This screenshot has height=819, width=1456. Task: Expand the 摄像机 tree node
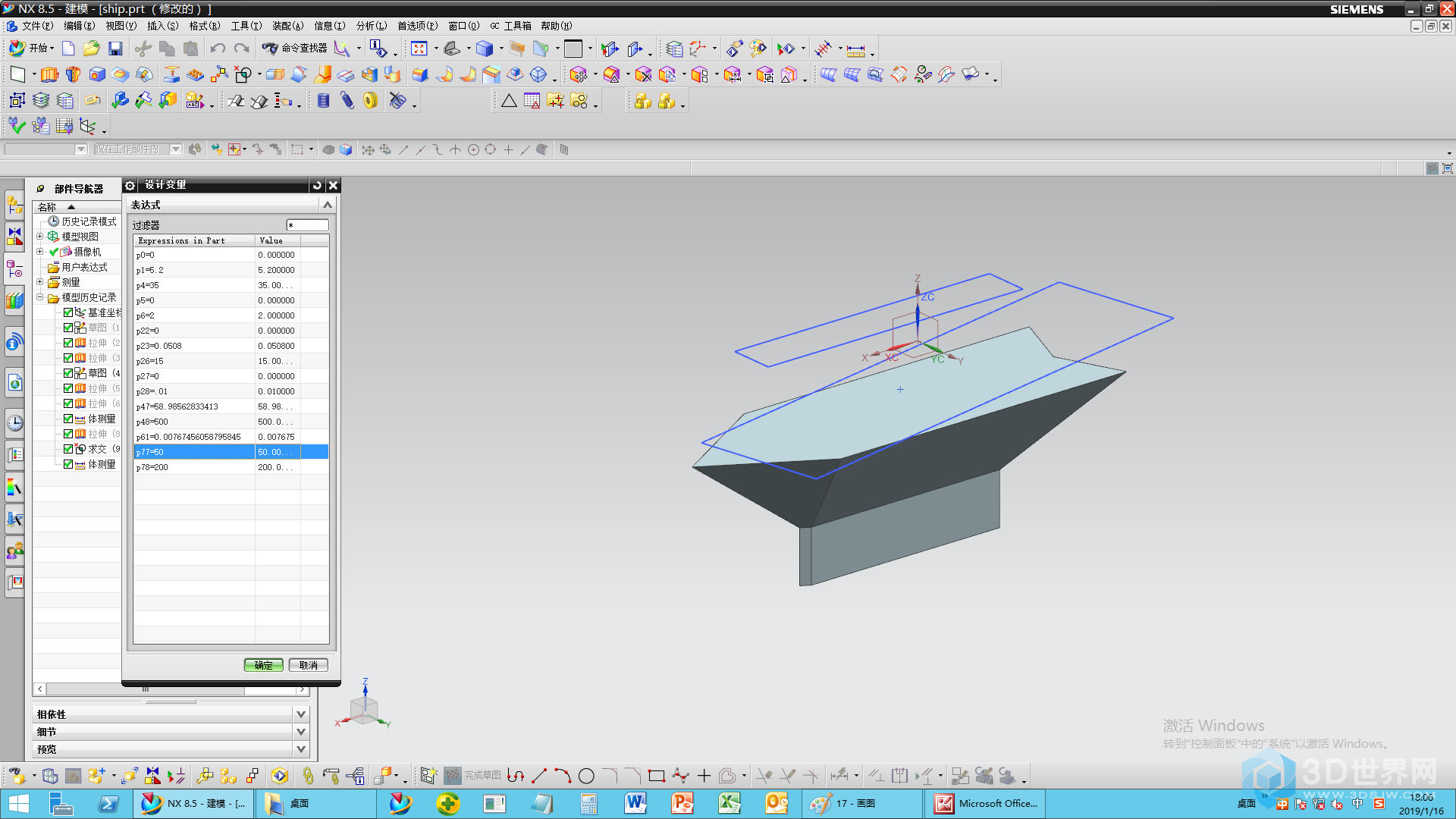coord(40,252)
